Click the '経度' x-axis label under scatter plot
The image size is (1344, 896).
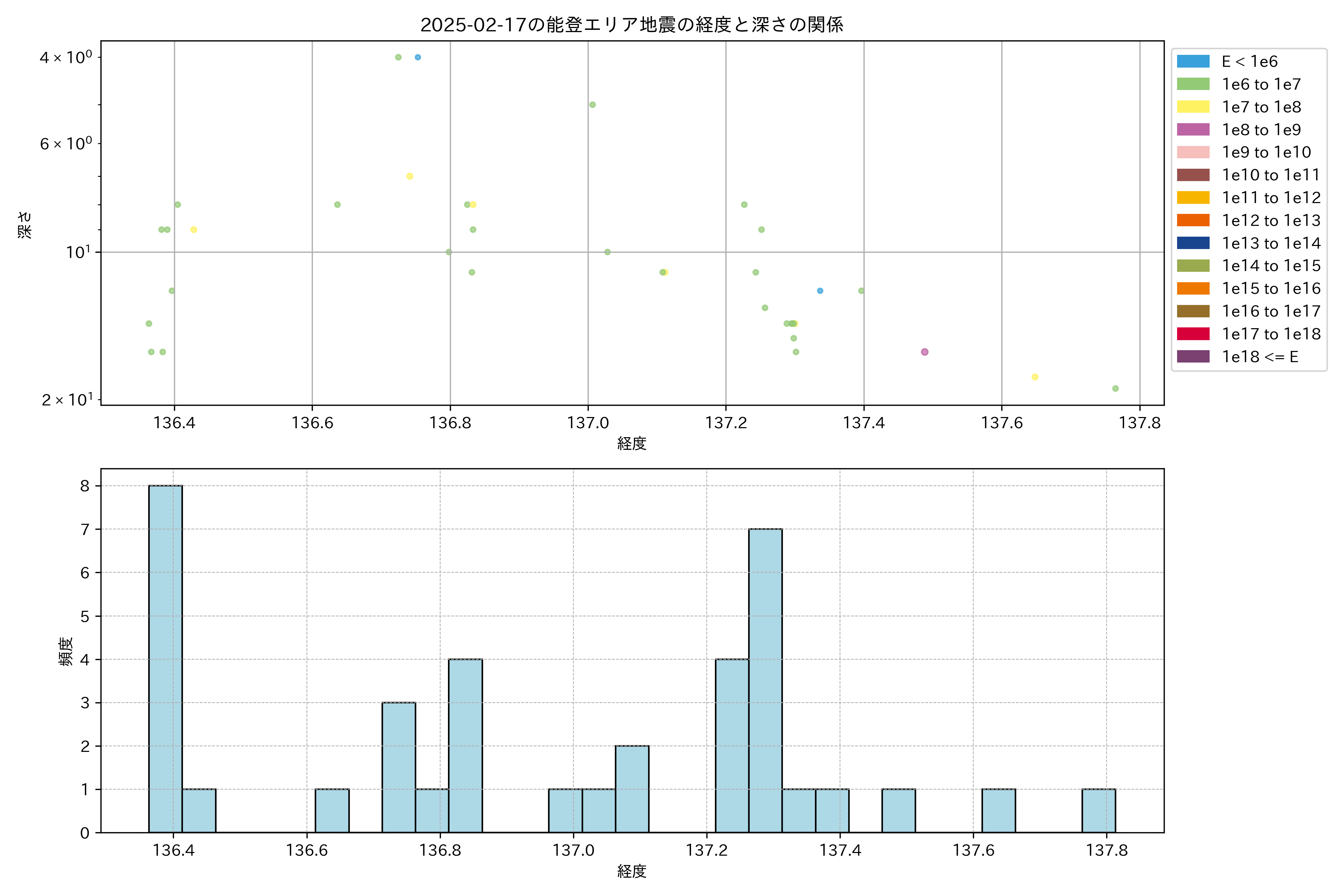pyautogui.click(x=631, y=444)
